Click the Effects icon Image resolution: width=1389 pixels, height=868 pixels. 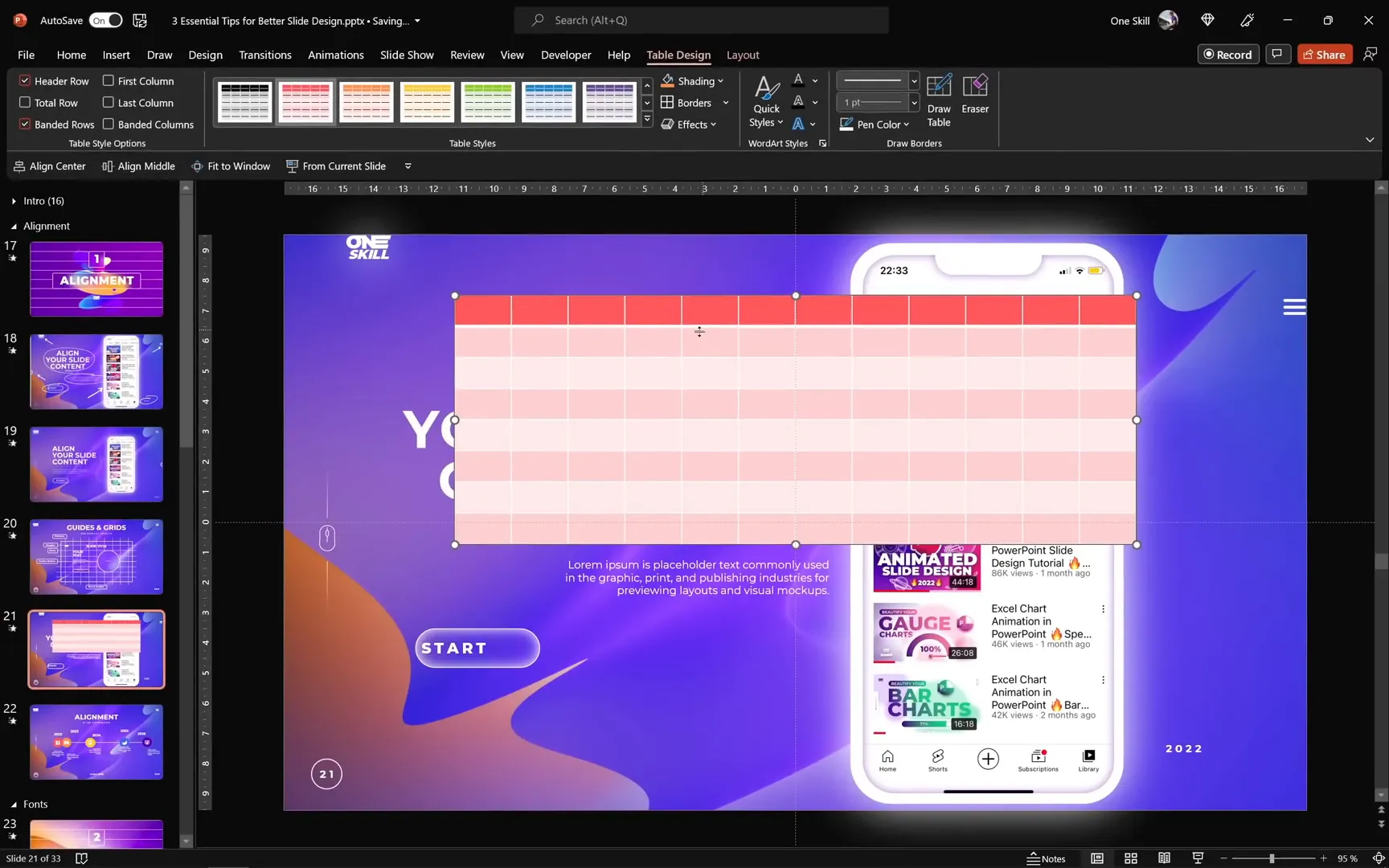667,124
